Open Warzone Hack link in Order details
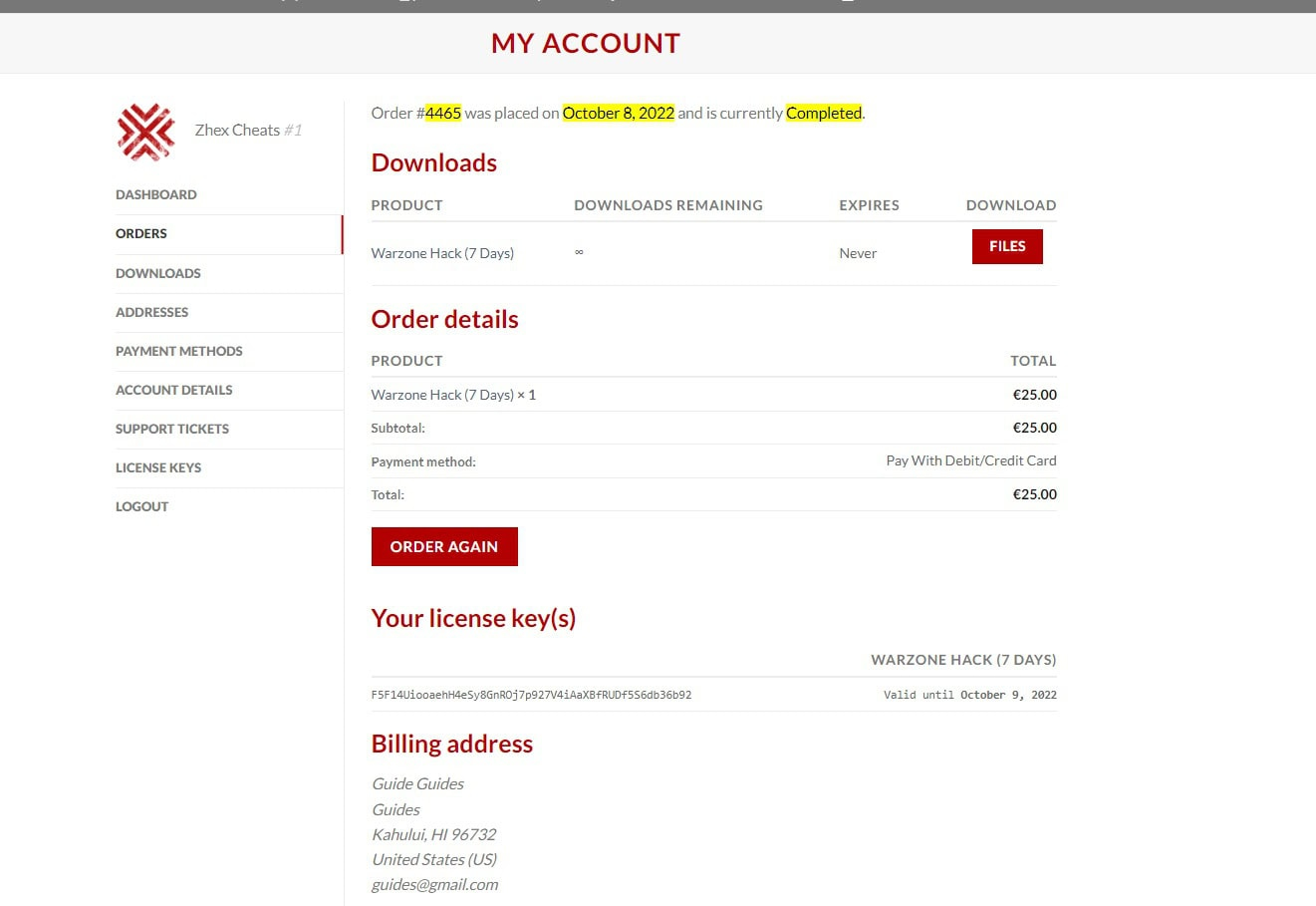This screenshot has height=906, width=1316. tap(442, 395)
